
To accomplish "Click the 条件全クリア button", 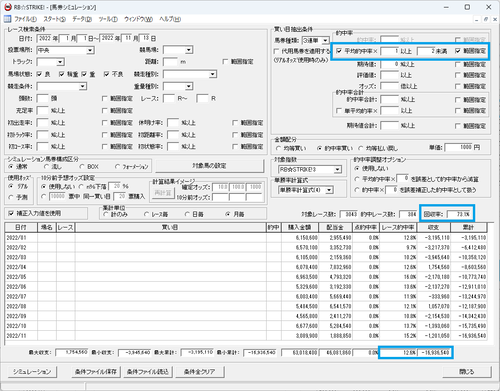I will 199,372.
